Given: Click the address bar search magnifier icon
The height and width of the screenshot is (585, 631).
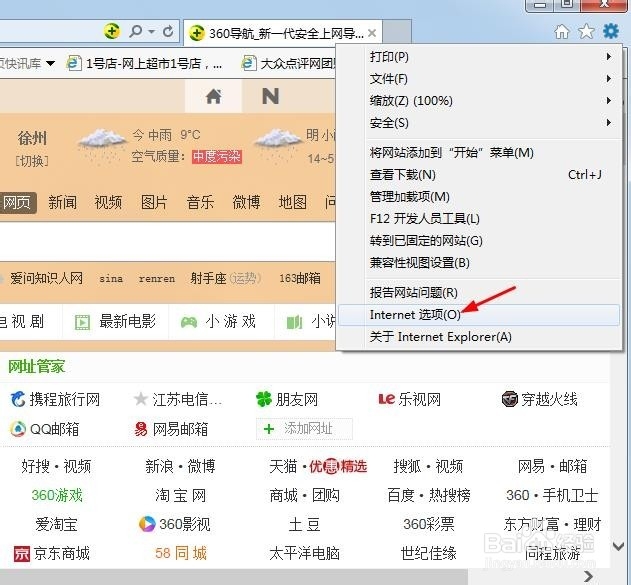Looking at the screenshot, I should (136, 31).
